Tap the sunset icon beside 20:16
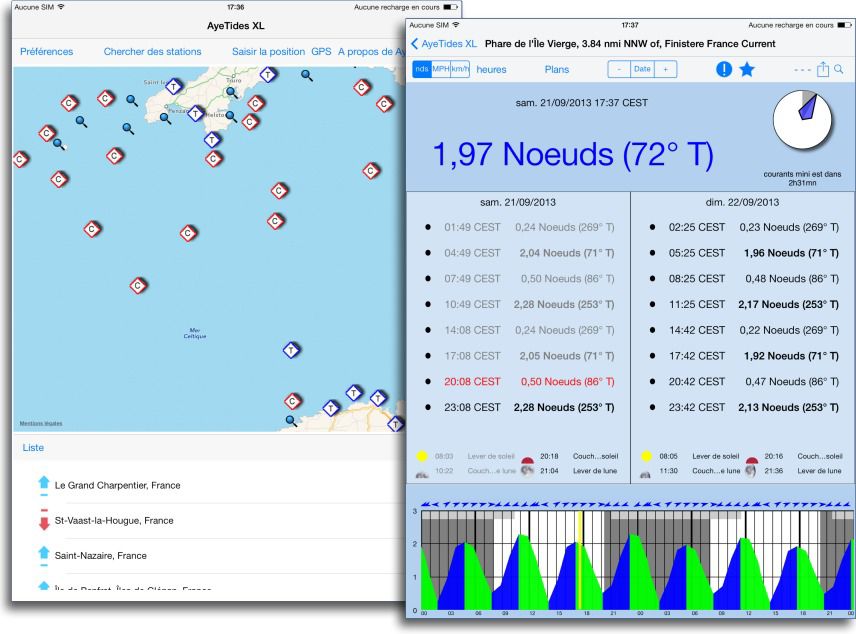Screen dimensions: 856x634 (x=752, y=461)
